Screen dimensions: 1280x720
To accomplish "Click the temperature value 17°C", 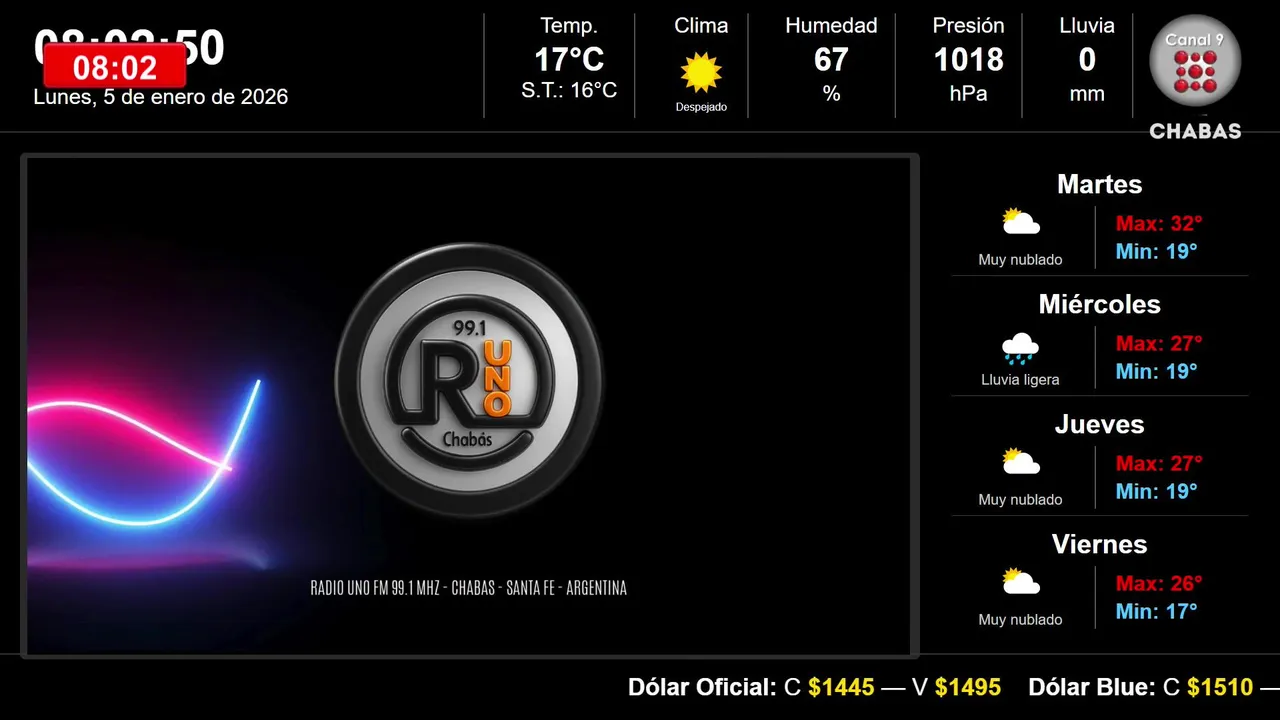I will [569, 60].
